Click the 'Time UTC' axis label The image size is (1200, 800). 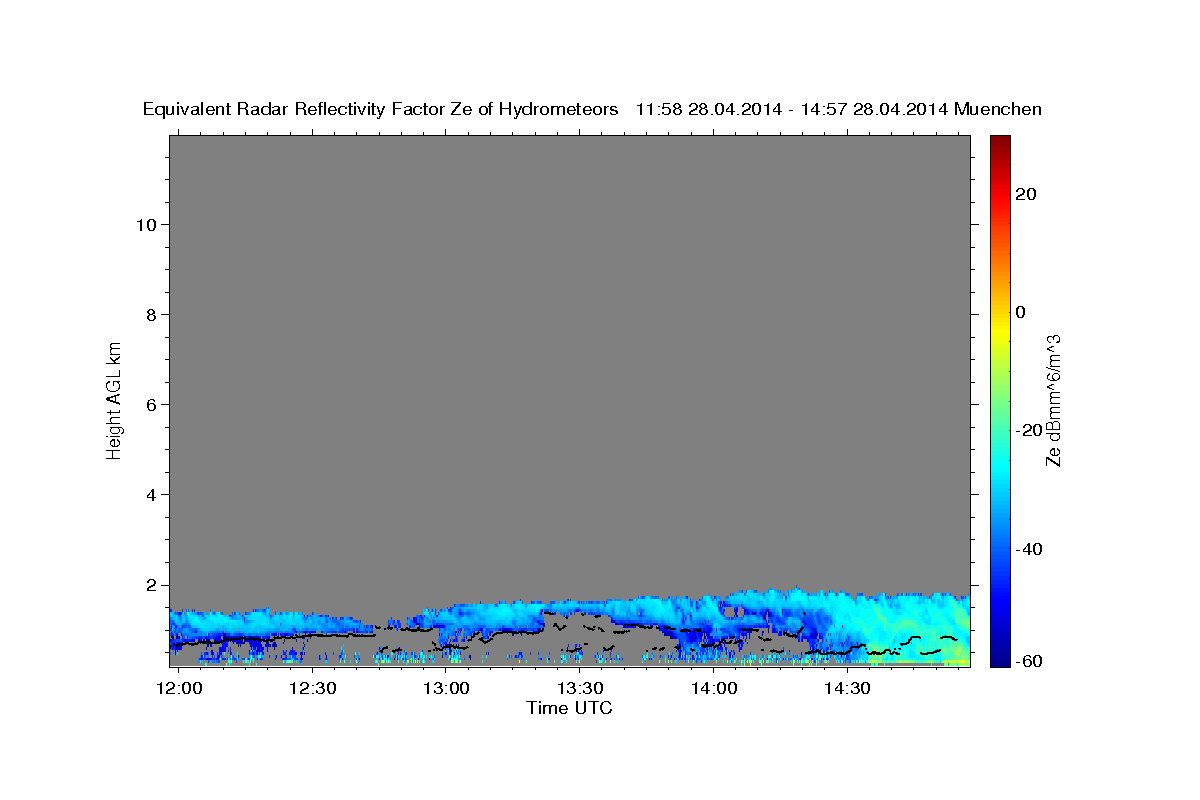(x=569, y=708)
